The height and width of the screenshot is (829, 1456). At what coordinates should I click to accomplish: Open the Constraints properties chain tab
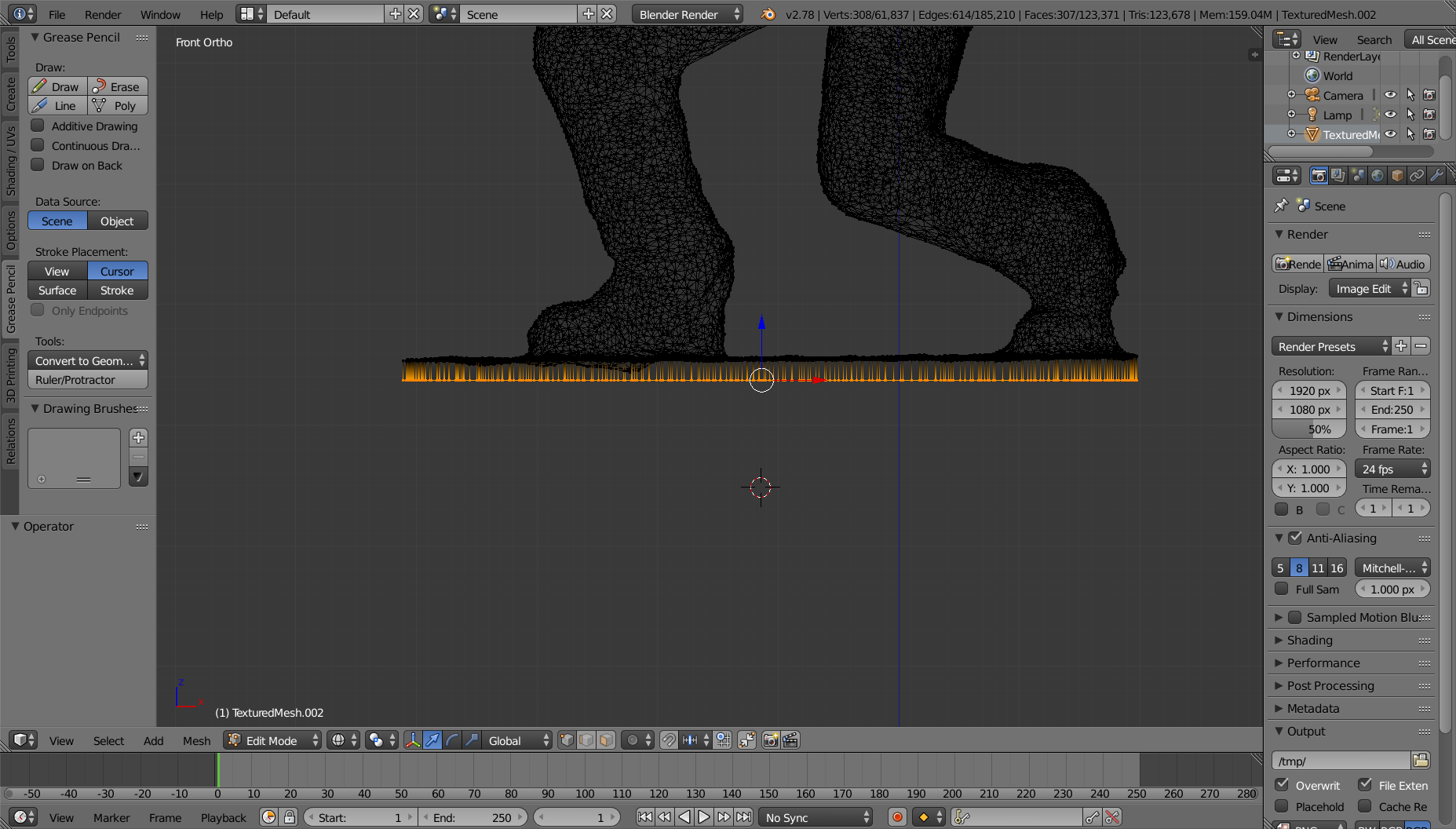pos(1417,176)
